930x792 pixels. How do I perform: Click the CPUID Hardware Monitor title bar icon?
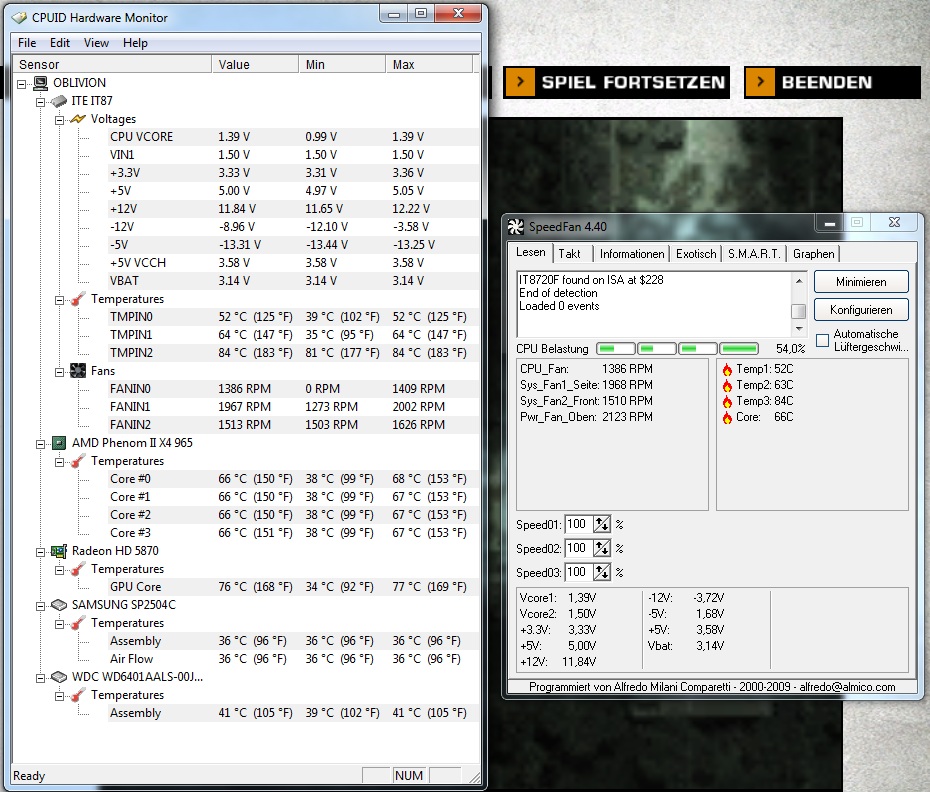pyautogui.click(x=20, y=18)
